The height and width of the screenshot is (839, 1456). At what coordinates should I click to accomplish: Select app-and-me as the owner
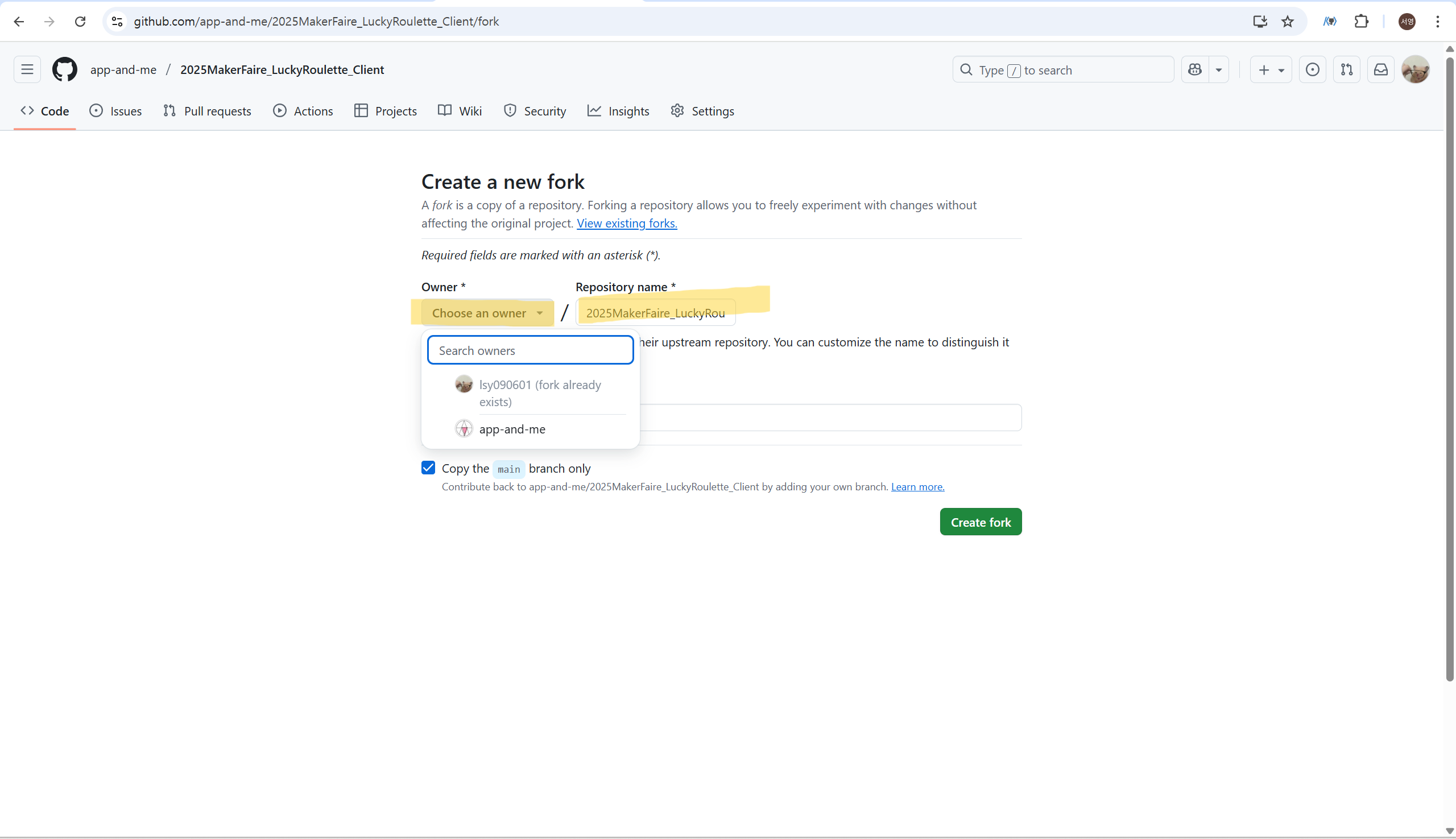pyautogui.click(x=512, y=429)
